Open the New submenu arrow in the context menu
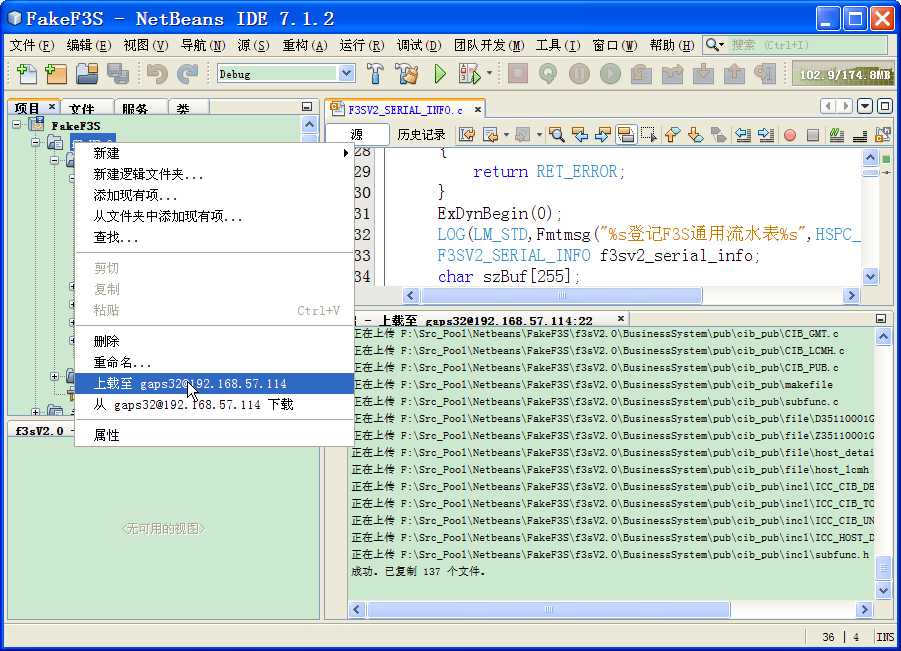901x651 pixels. pos(345,153)
